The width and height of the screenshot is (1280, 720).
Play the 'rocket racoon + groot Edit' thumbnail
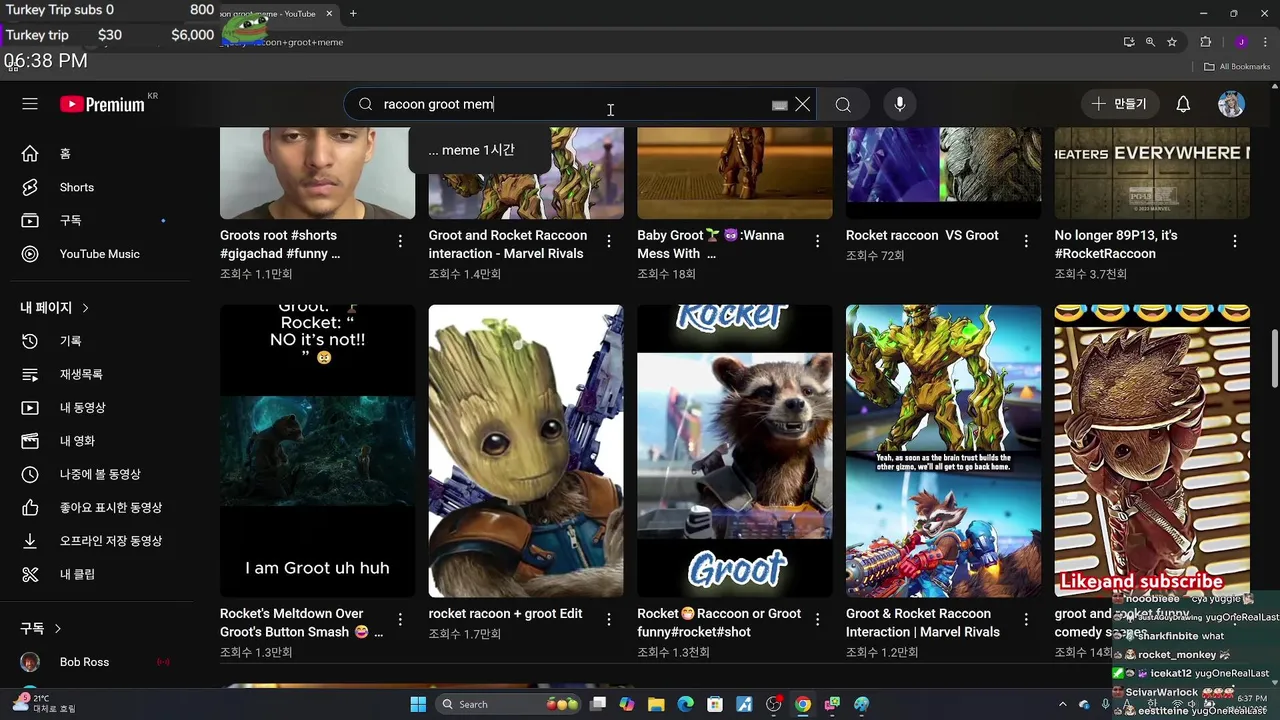pos(526,451)
